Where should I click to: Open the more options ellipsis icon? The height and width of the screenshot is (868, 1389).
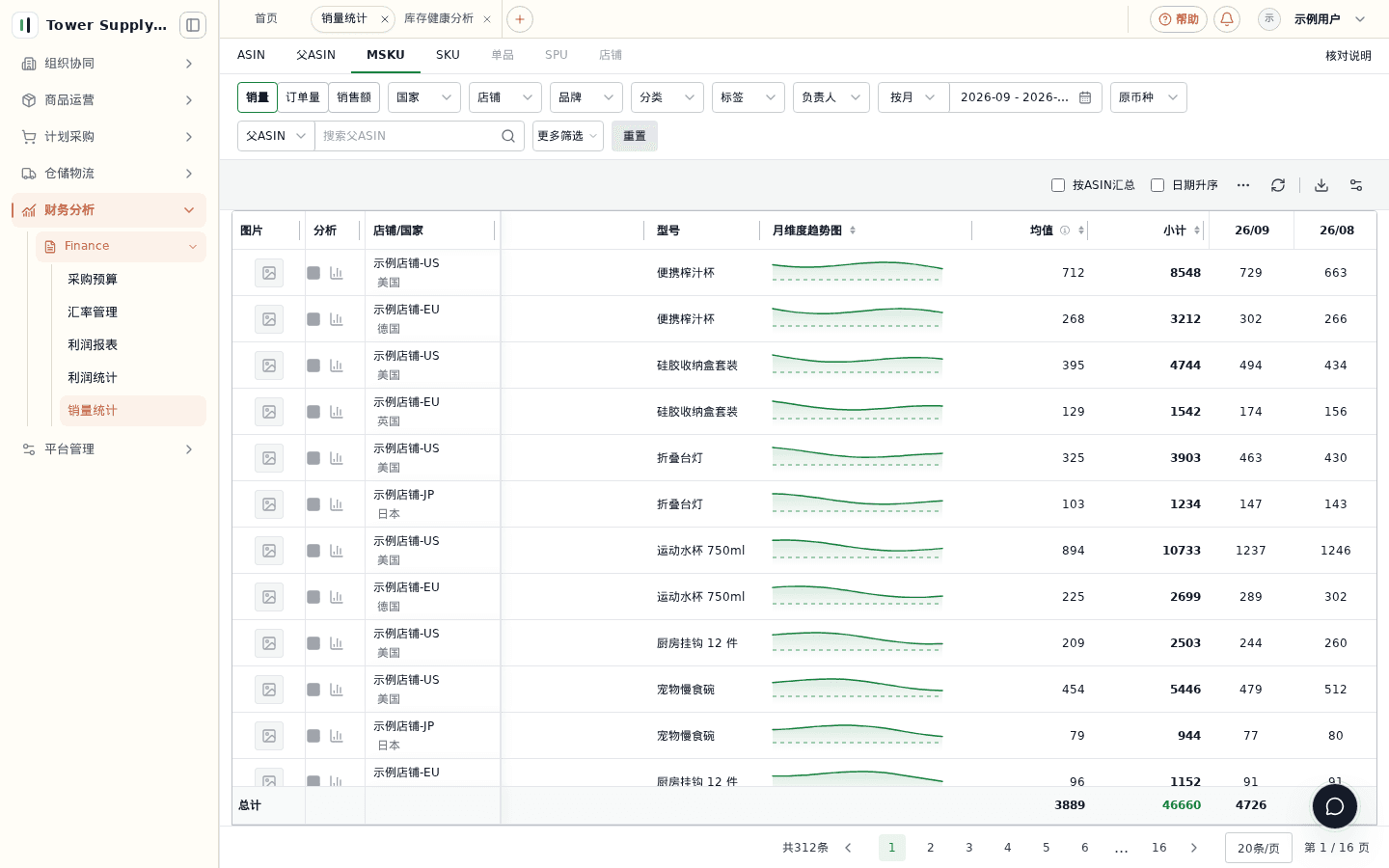[1243, 185]
